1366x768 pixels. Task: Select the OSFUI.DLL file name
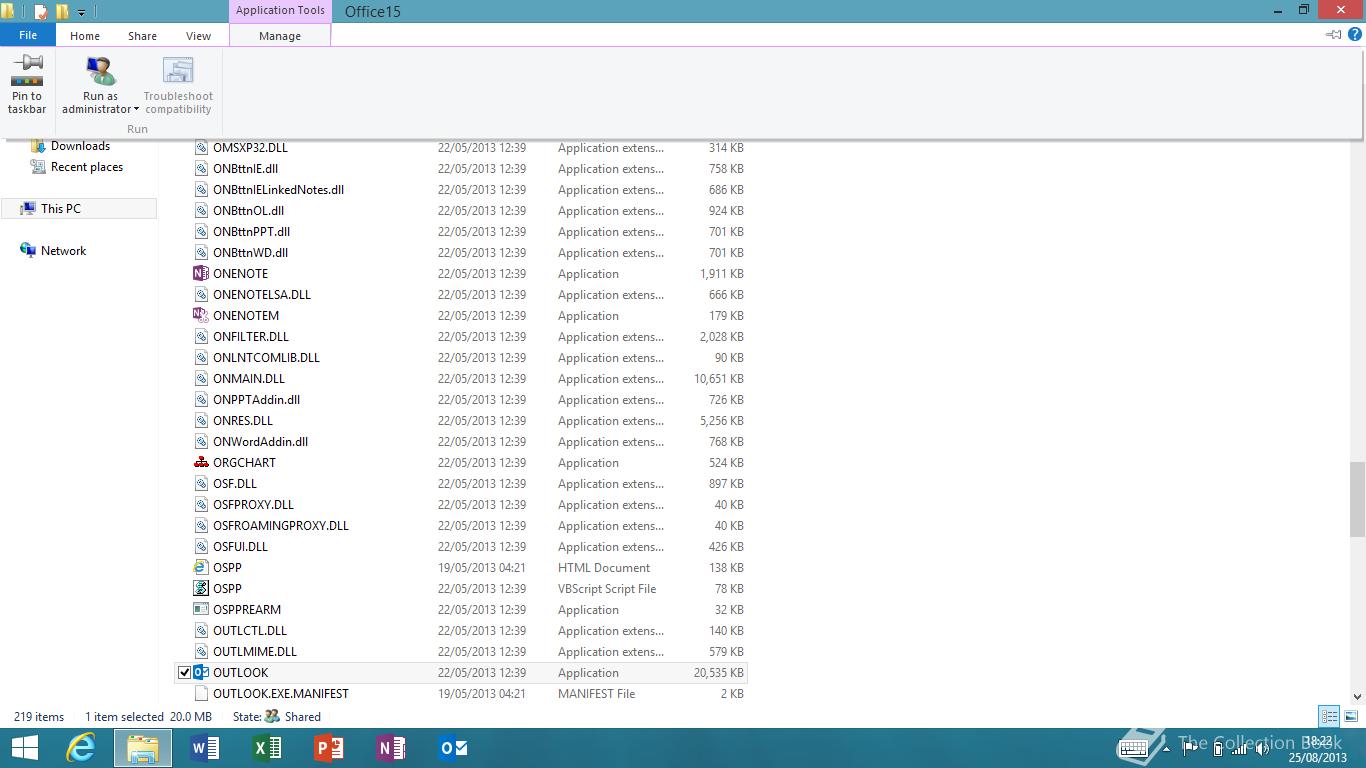click(240, 546)
